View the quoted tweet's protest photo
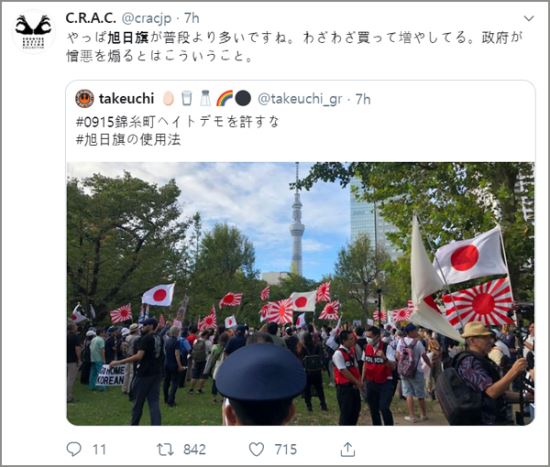The height and width of the screenshot is (467, 550). (301, 294)
